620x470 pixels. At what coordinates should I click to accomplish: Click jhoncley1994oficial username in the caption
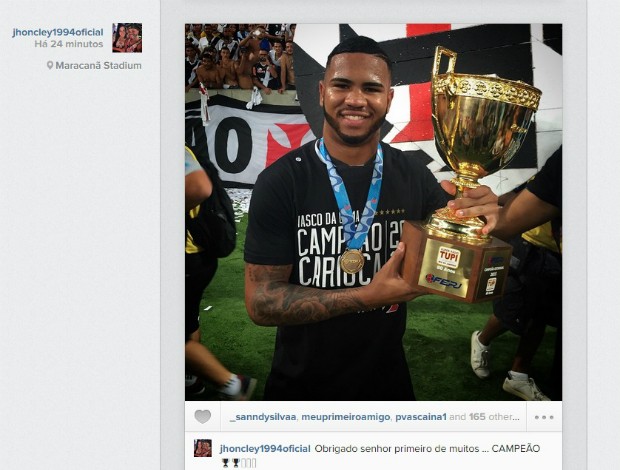pos(265,449)
